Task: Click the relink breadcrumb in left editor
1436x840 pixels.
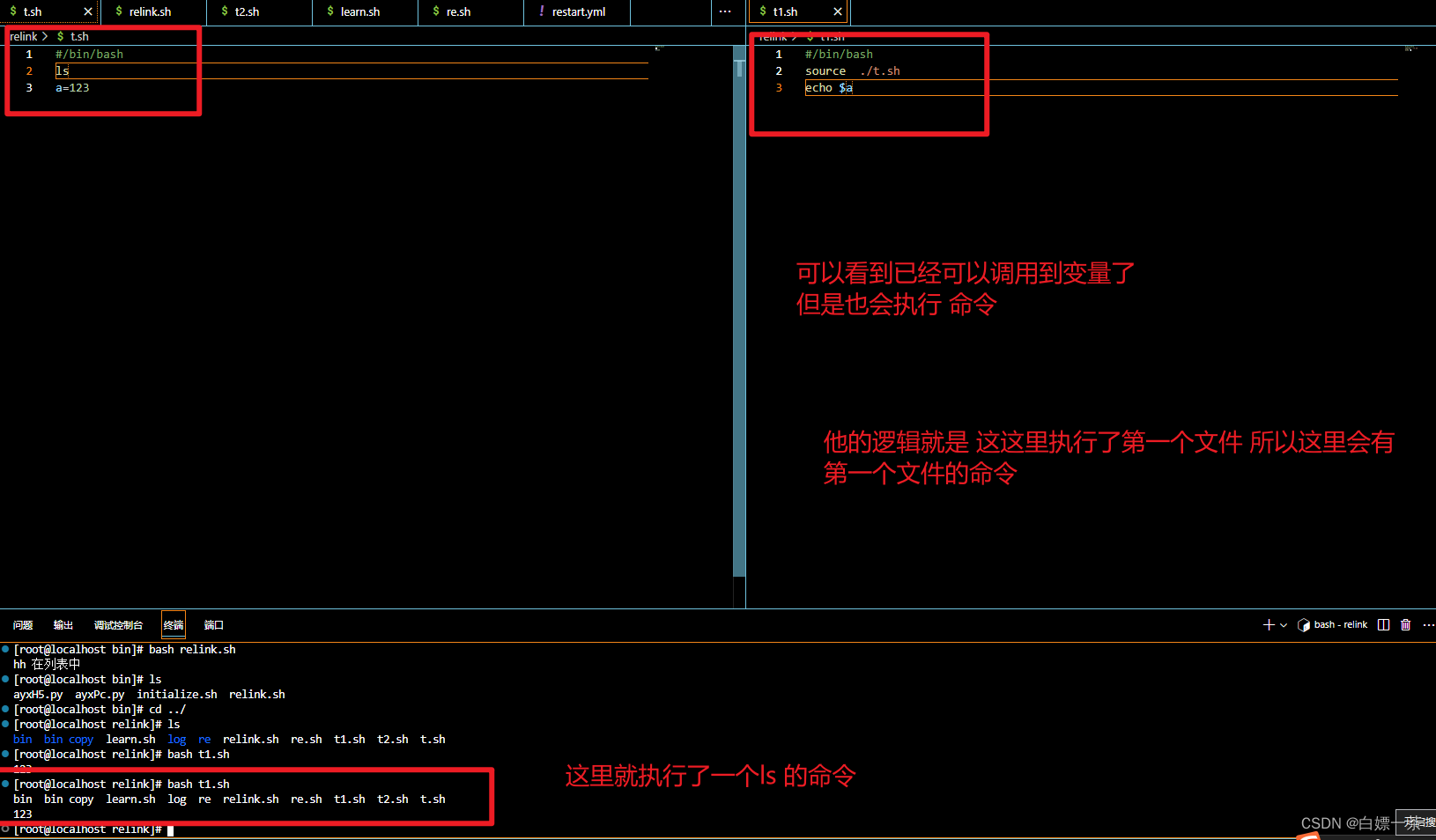Action: pyautogui.click(x=24, y=36)
